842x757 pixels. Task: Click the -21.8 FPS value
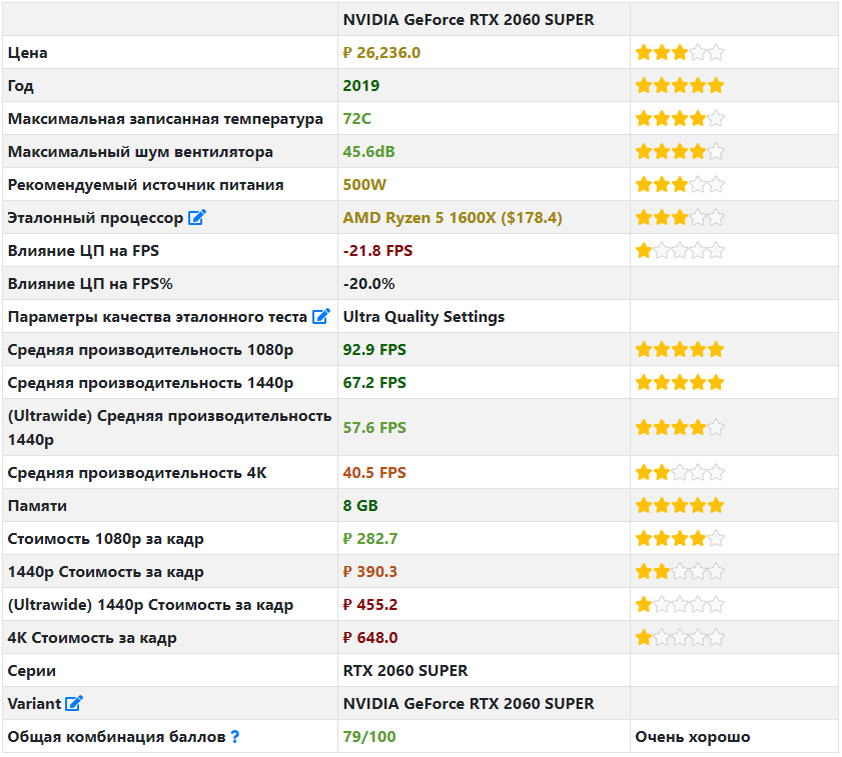(x=378, y=251)
